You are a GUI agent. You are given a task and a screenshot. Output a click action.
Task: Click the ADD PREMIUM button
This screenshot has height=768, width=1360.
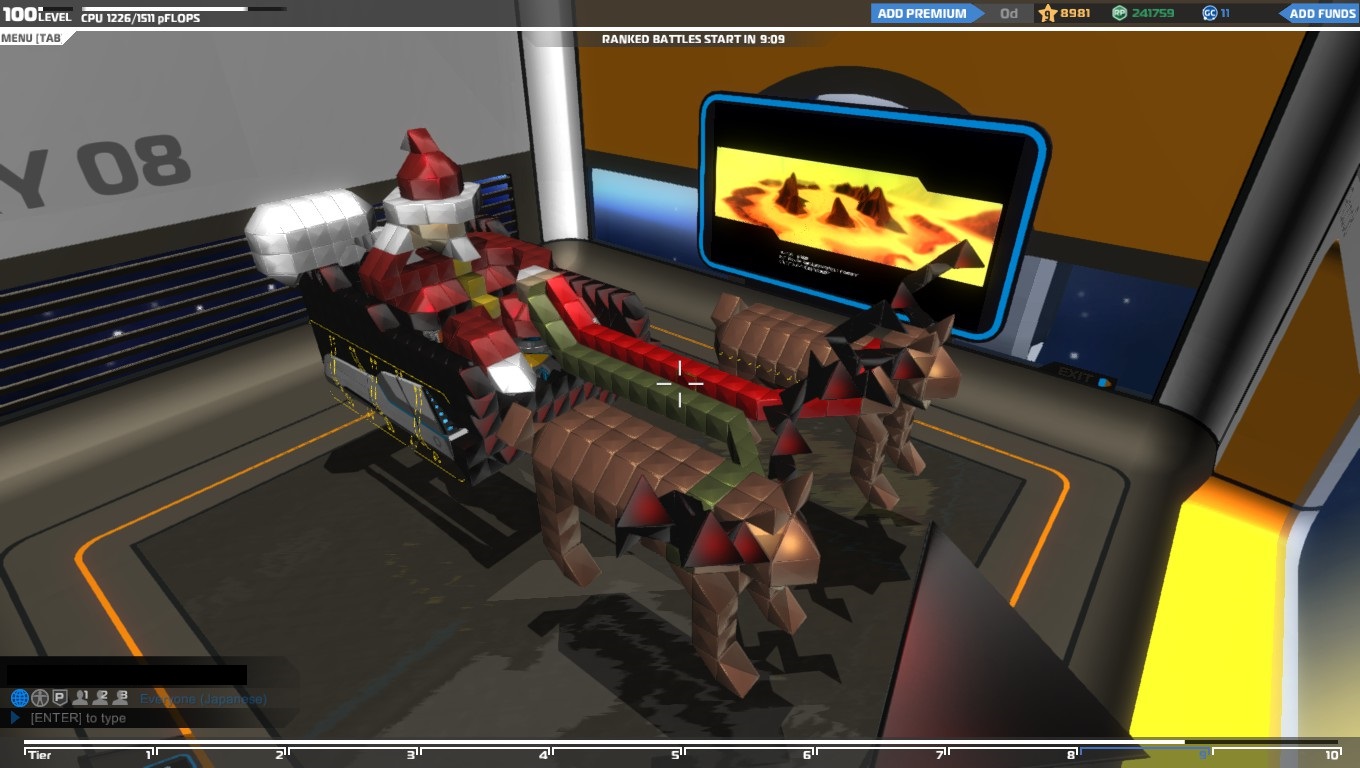(x=926, y=13)
